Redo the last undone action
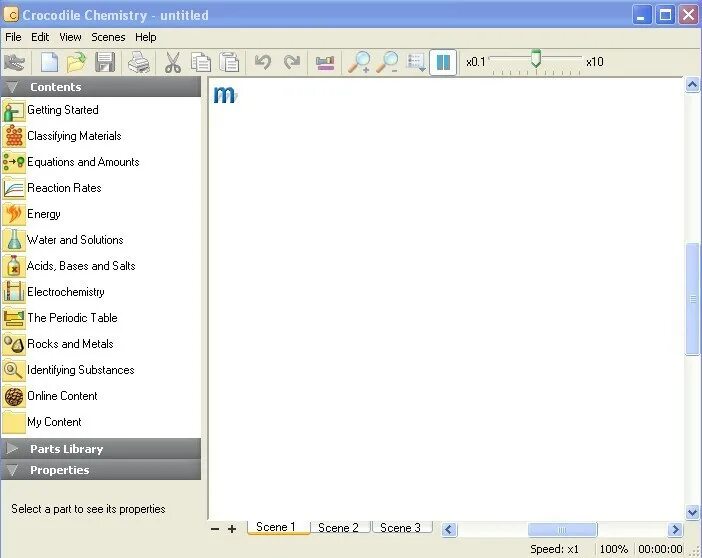 (x=292, y=62)
